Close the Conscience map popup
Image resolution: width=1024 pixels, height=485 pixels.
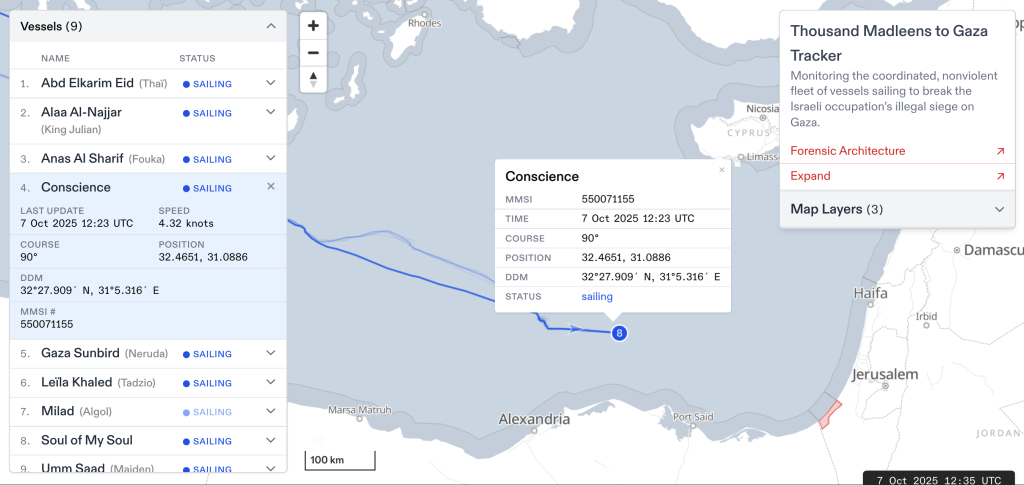[722, 170]
